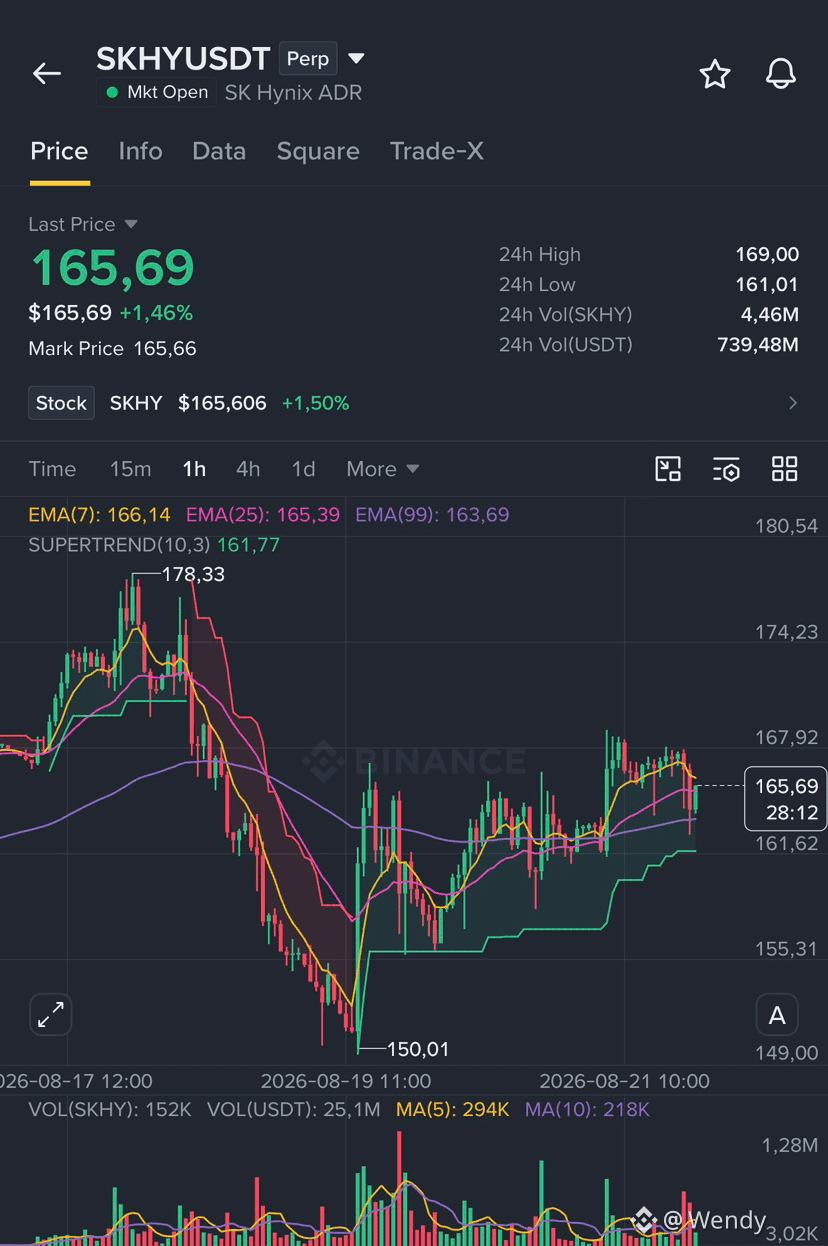Open price alert bell icon
The width and height of the screenshot is (828, 1246).
point(781,74)
